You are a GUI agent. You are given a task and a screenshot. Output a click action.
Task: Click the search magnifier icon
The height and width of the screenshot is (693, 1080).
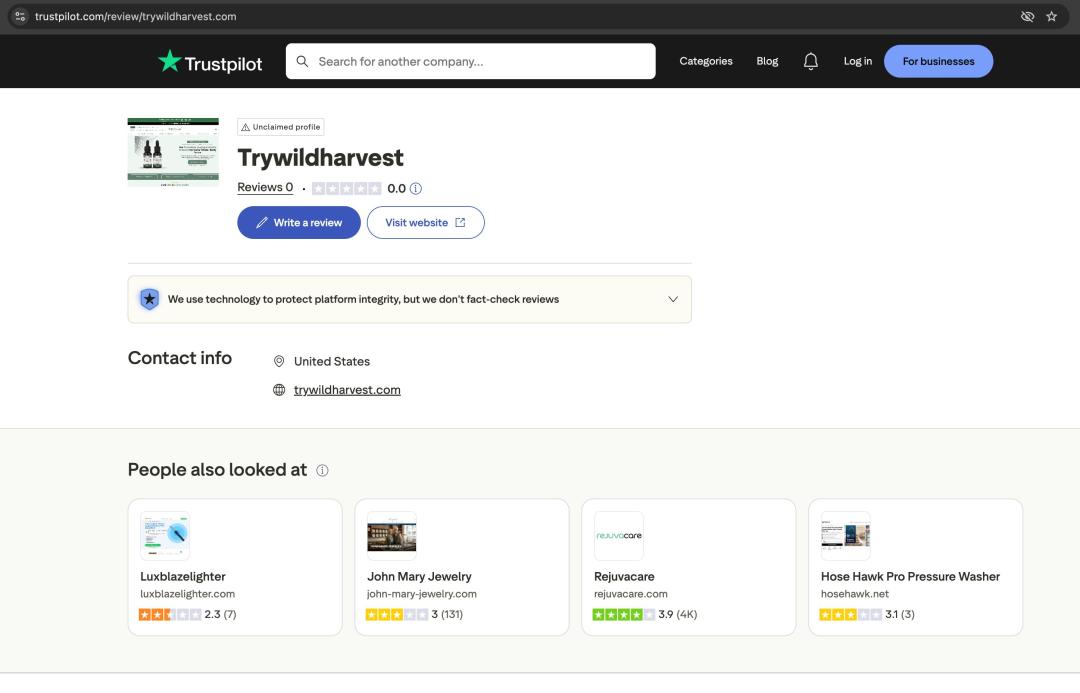pyautogui.click(x=302, y=61)
